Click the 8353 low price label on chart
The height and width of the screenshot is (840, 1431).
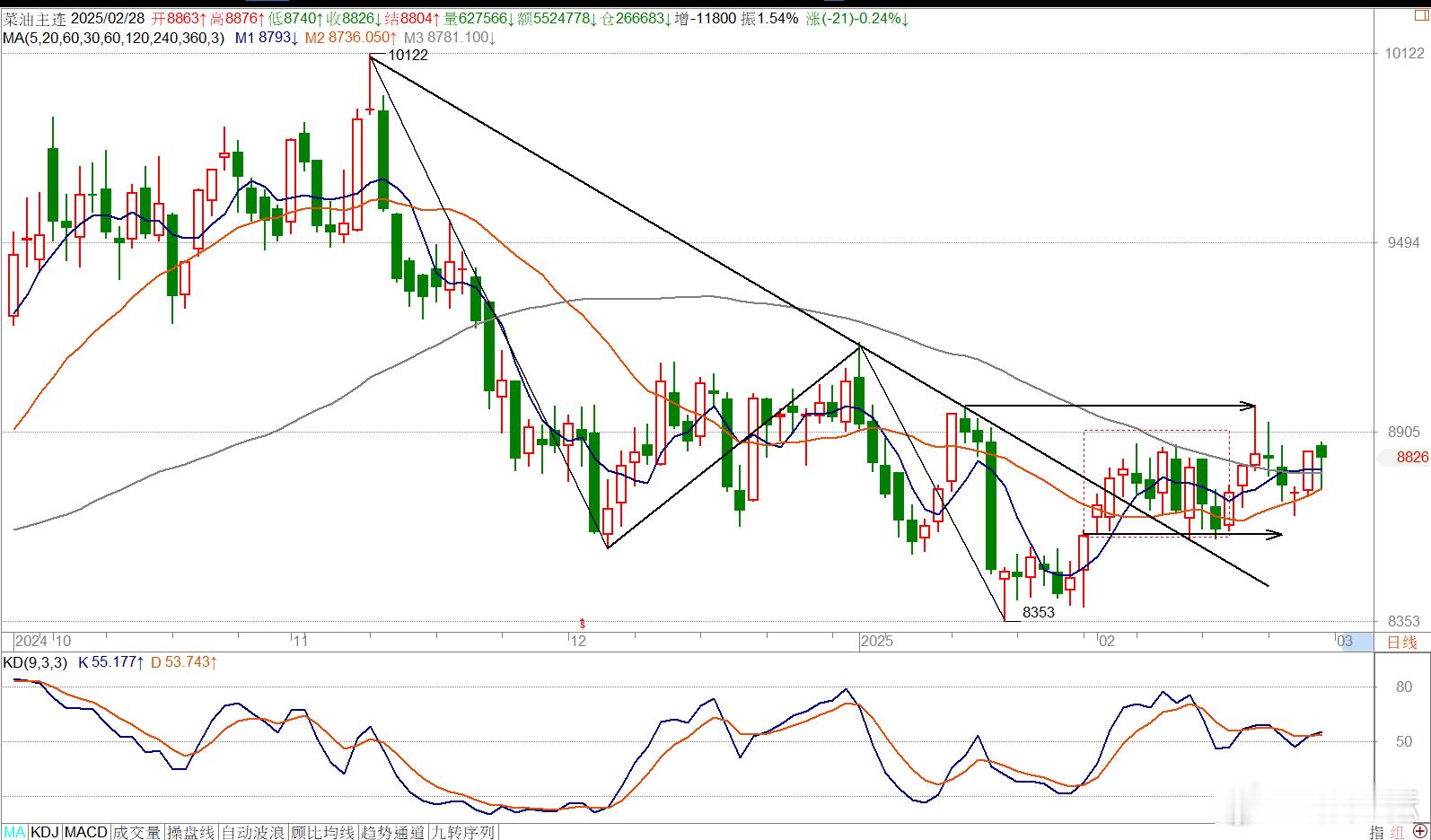click(1038, 612)
